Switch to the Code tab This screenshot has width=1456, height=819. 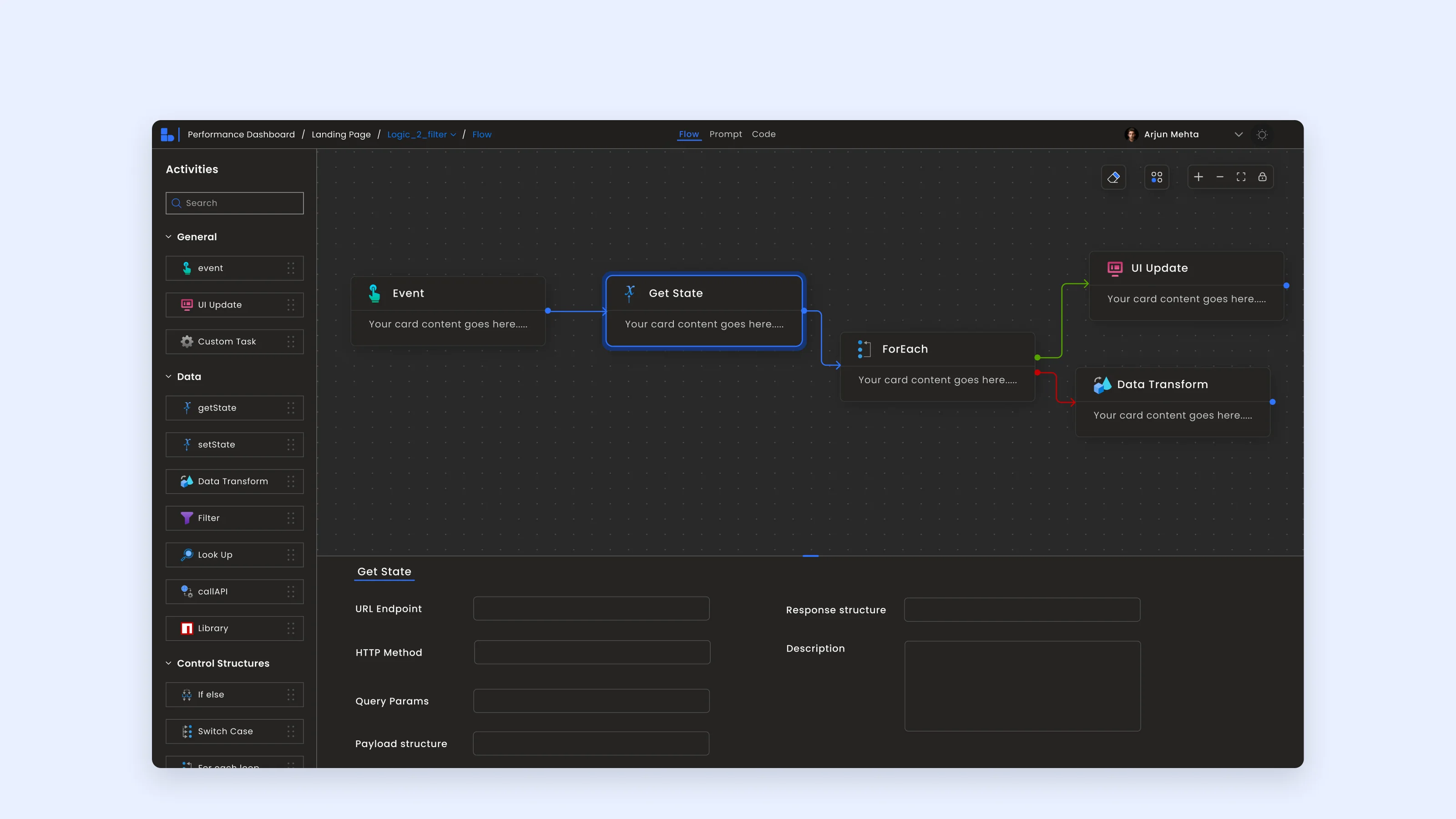[x=763, y=134]
